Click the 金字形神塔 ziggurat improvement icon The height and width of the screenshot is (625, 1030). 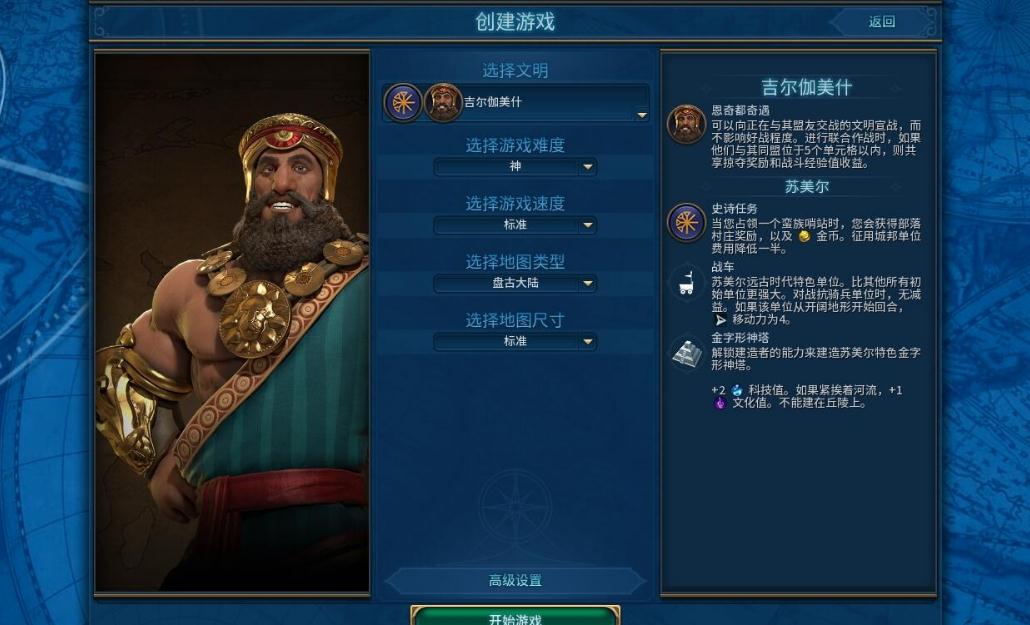(x=686, y=354)
